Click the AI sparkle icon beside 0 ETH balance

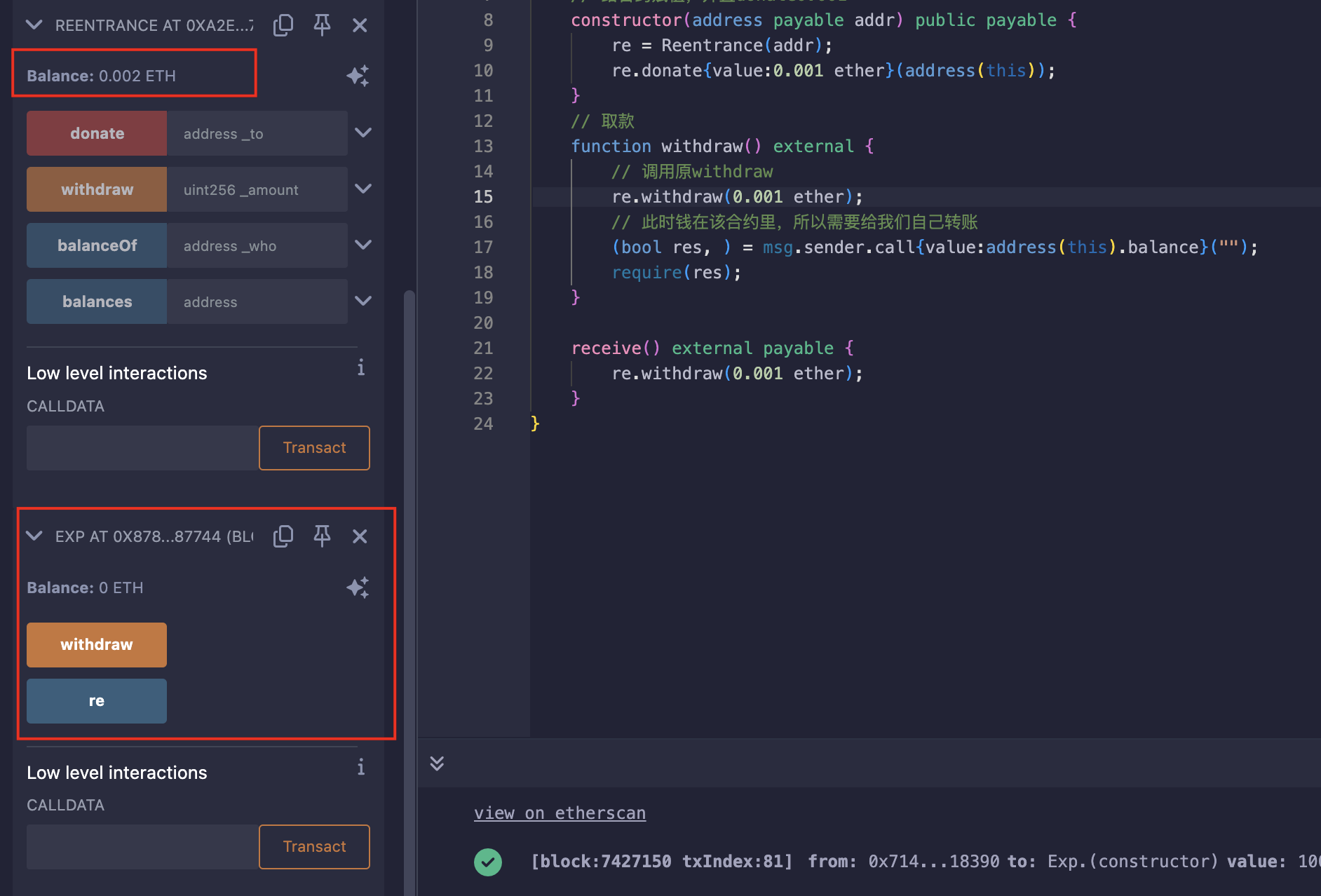(358, 588)
